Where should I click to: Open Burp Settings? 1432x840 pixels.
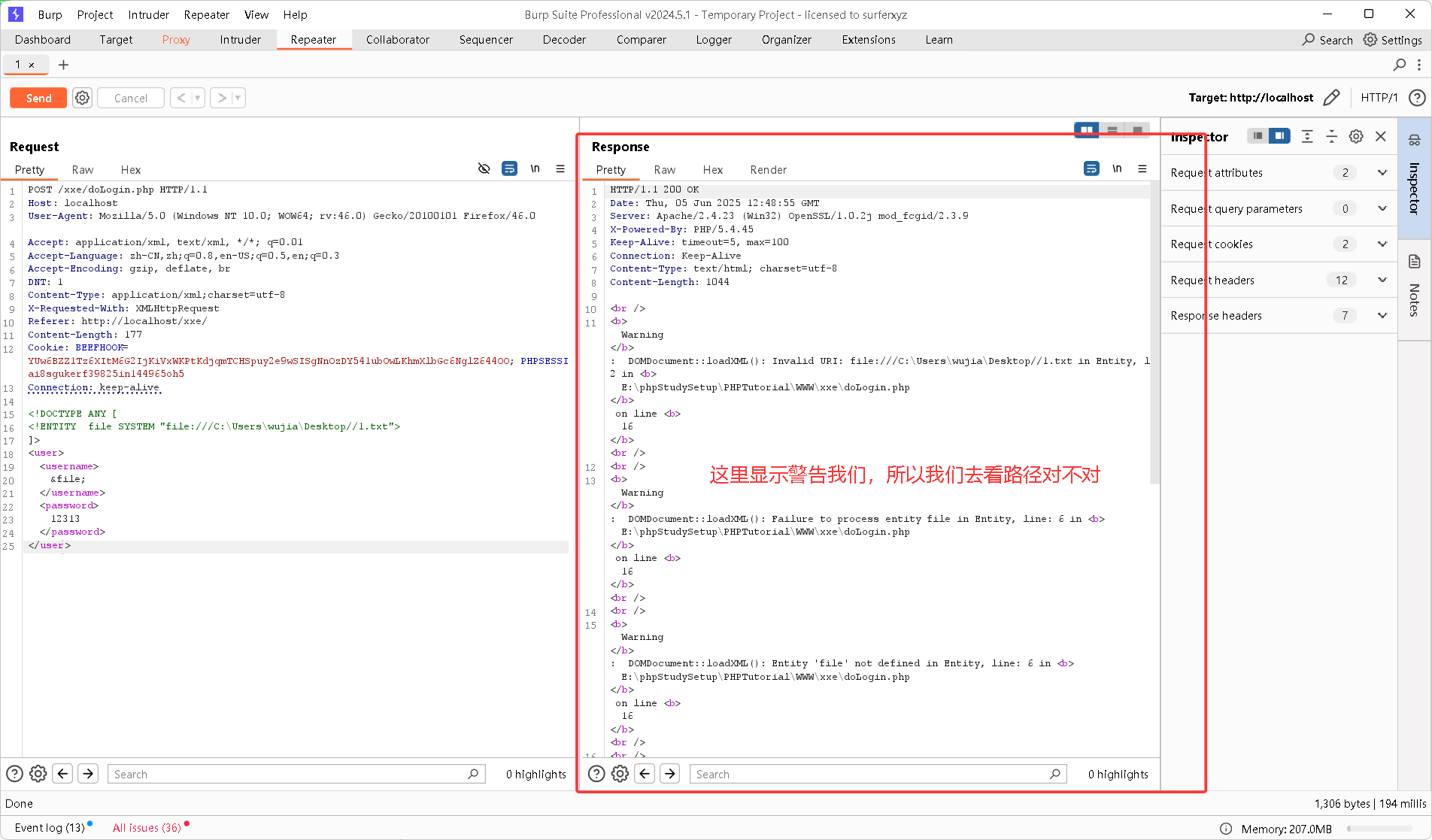click(1393, 40)
